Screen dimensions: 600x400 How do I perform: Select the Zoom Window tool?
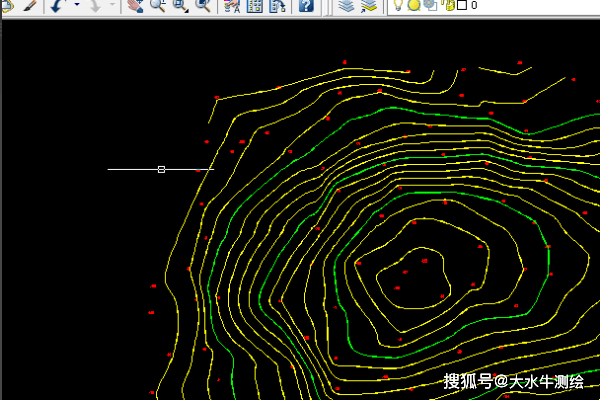pos(180,6)
